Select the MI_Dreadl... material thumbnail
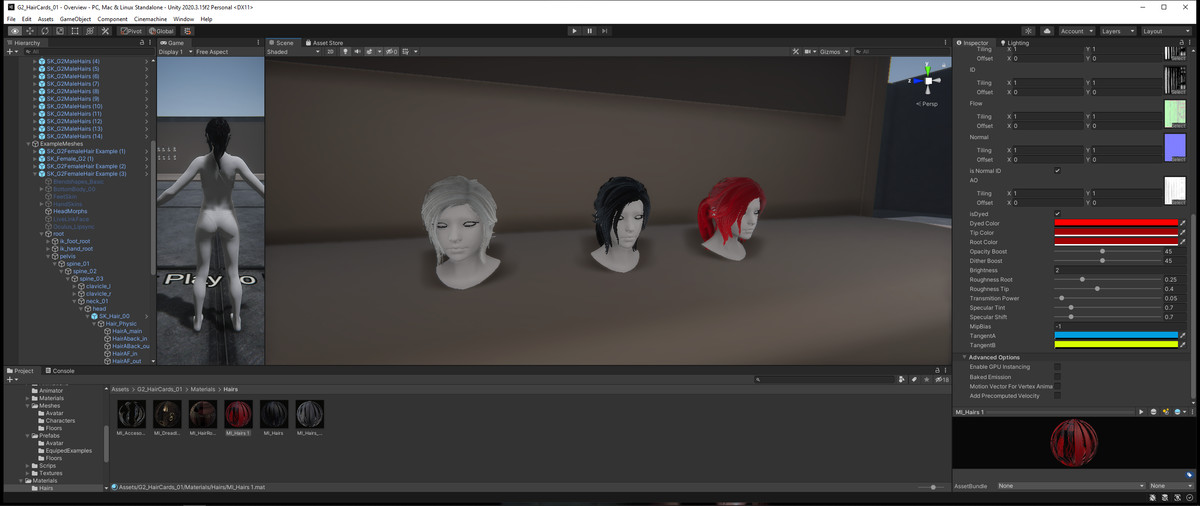The height and width of the screenshot is (506, 1200). tap(167, 418)
